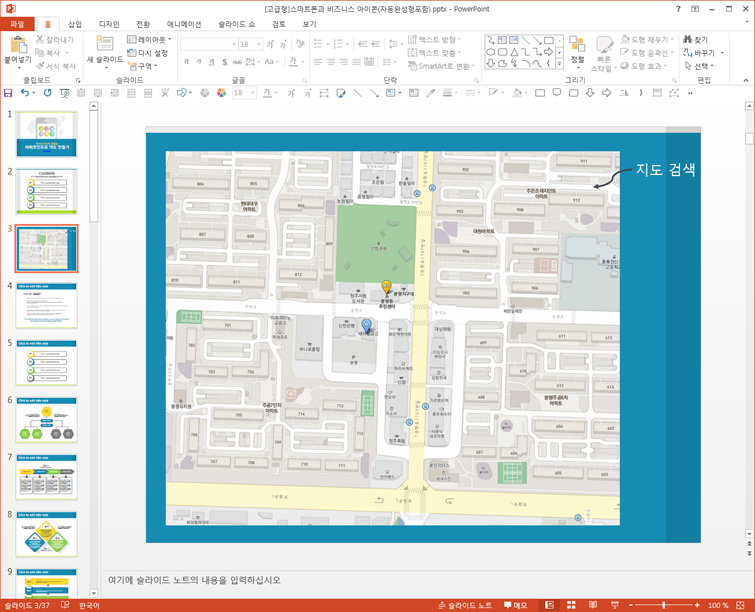Viewport: 755px width, 612px height.
Task: Click the language indicator 한국어 in status bar
Action: pos(89,605)
